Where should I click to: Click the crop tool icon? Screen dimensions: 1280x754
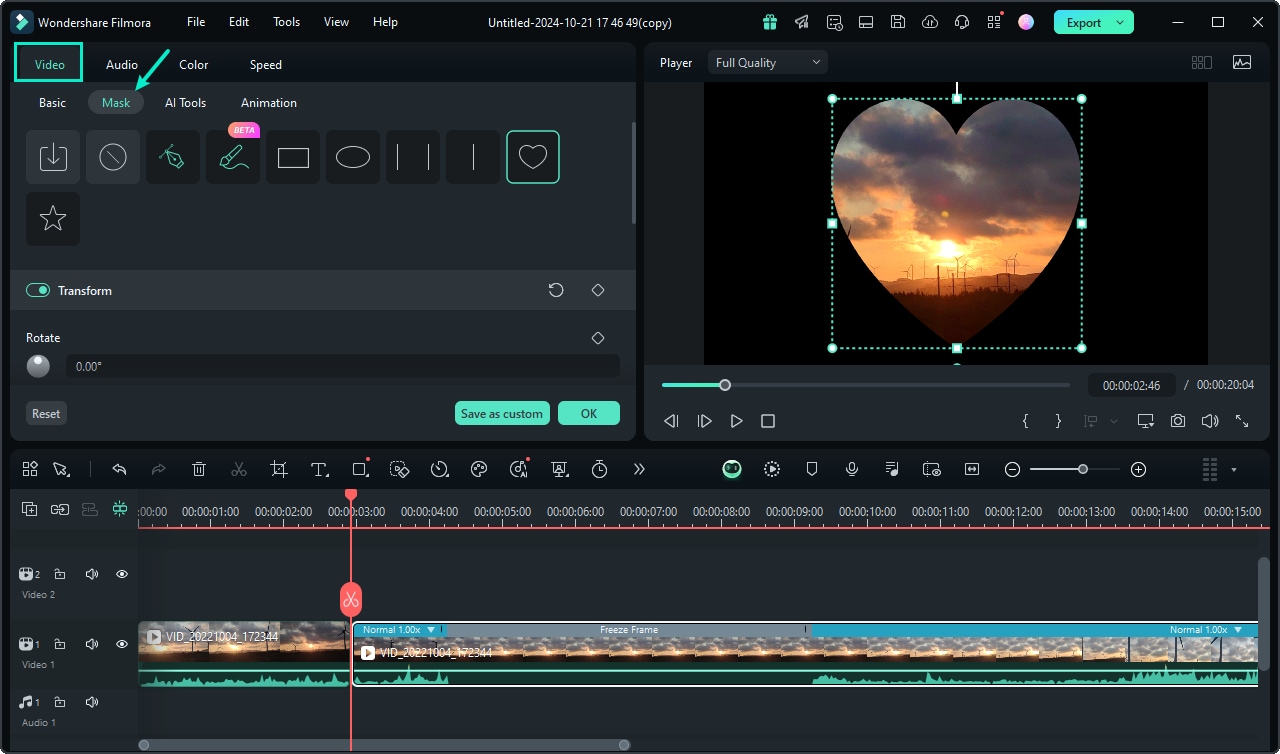(279, 469)
